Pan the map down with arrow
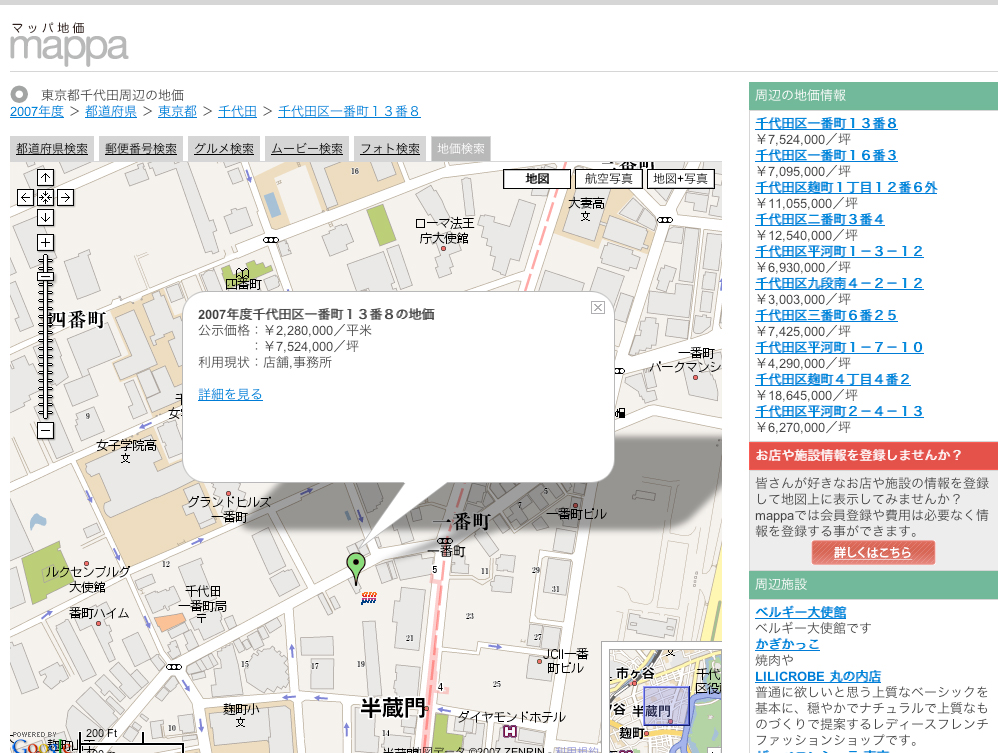This screenshot has width=998, height=753. coord(45,217)
